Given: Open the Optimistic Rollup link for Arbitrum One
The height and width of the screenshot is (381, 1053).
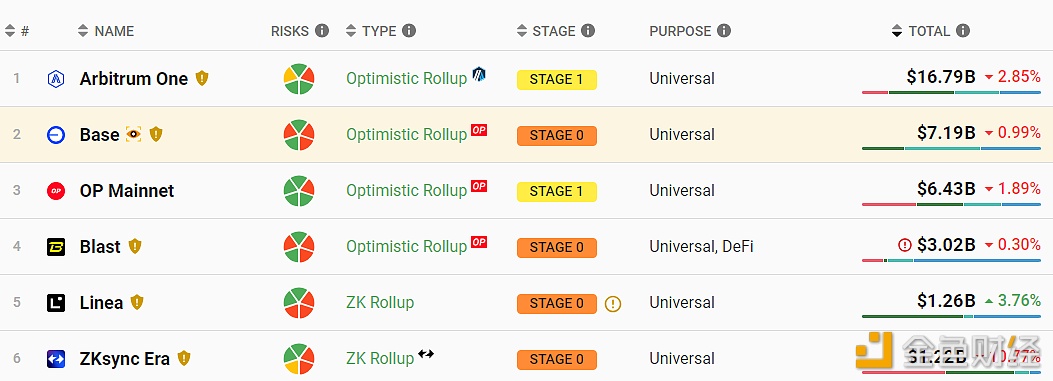Looking at the screenshot, I should [406, 79].
